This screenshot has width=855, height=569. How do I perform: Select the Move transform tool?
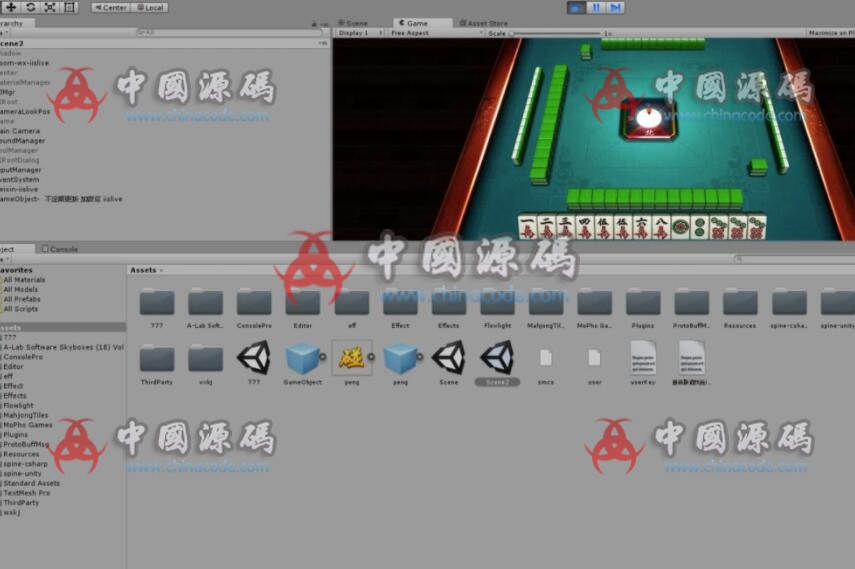click(x=10, y=7)
